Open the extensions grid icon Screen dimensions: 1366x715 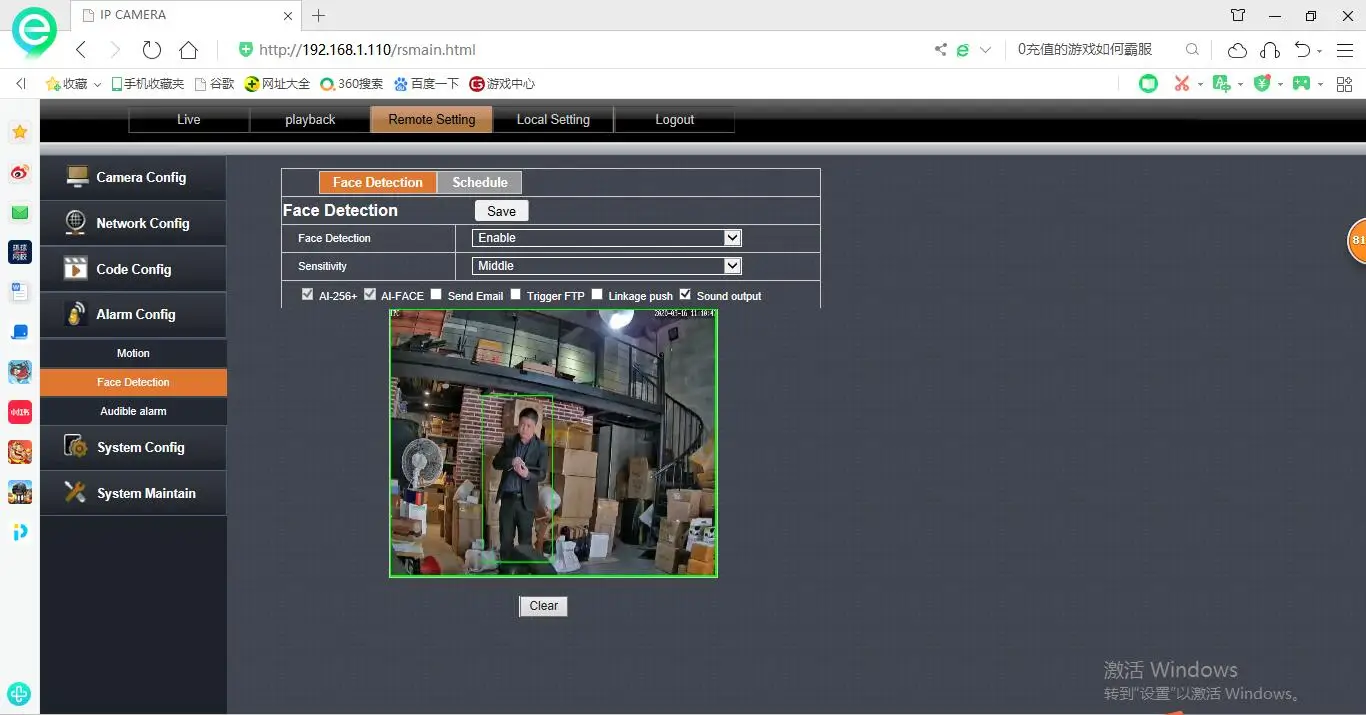coord(1345,84)
